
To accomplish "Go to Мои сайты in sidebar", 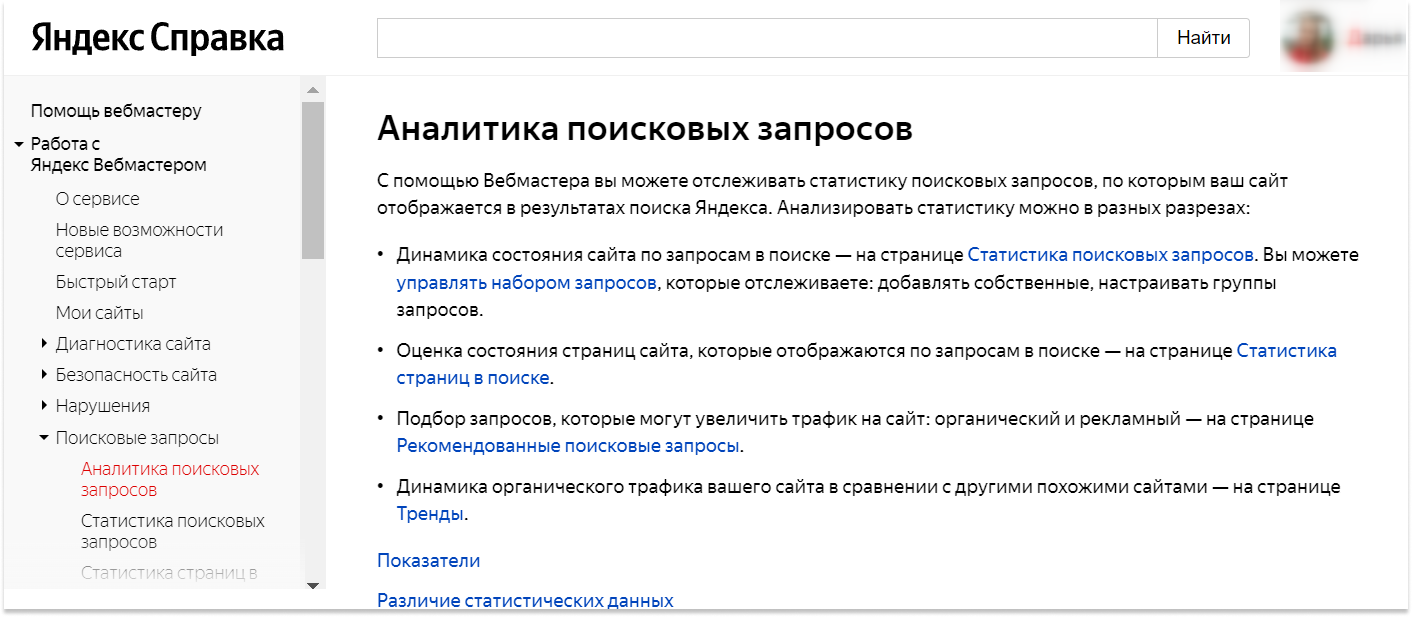I will click(x=100, y=313).
